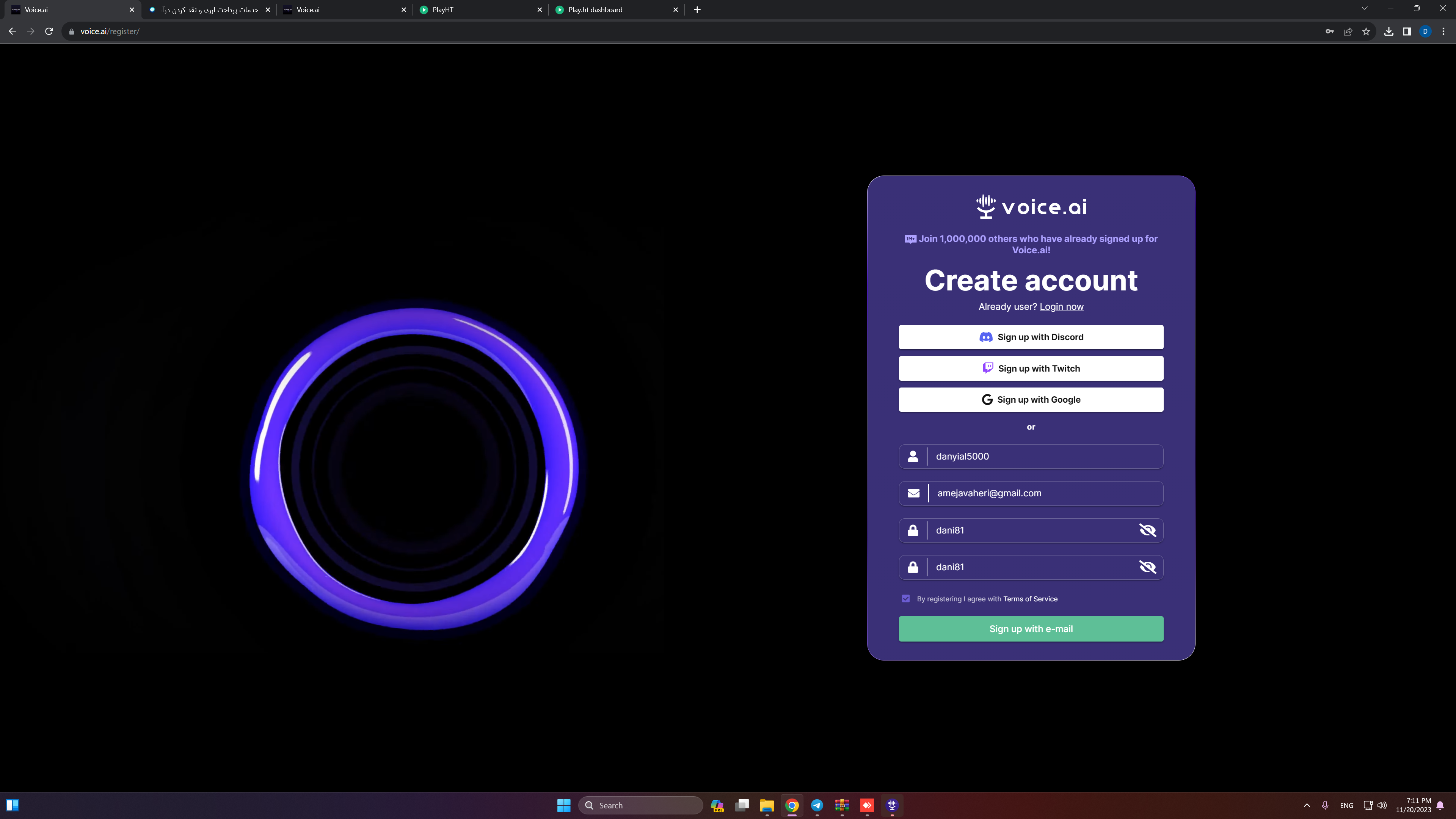1456x819 pixels.
Task: Open the Login now link
Action: (x=1062, y=306)
